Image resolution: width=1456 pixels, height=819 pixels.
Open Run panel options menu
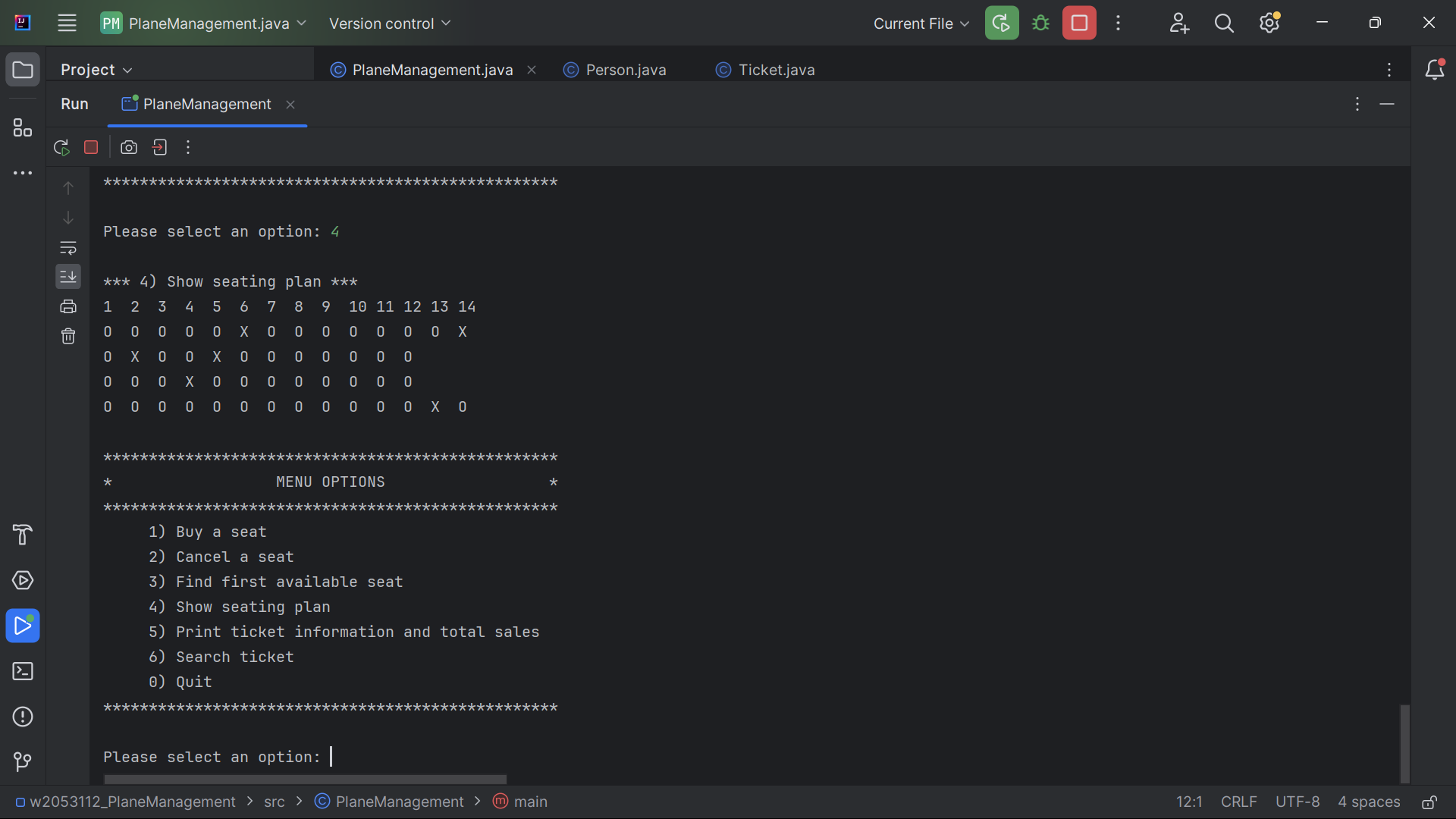[1357, 104]
